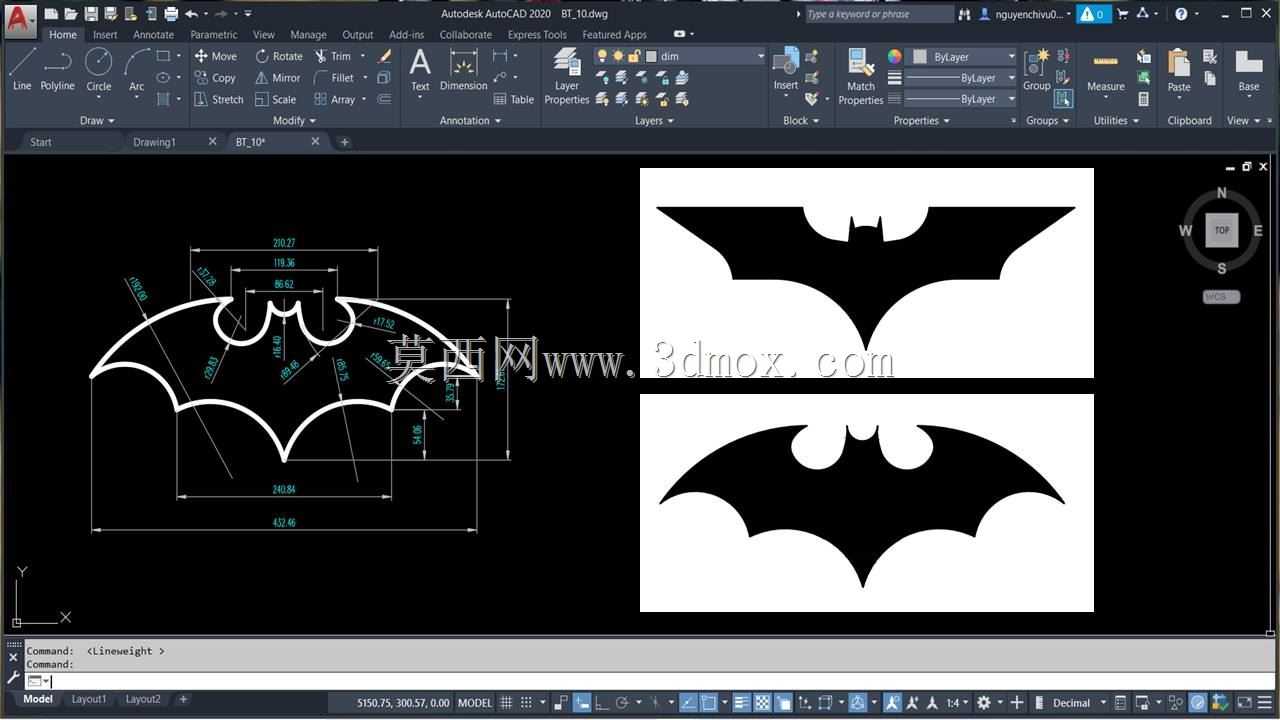
Task: Click the MODEL space button
Action: click(474, 703)
